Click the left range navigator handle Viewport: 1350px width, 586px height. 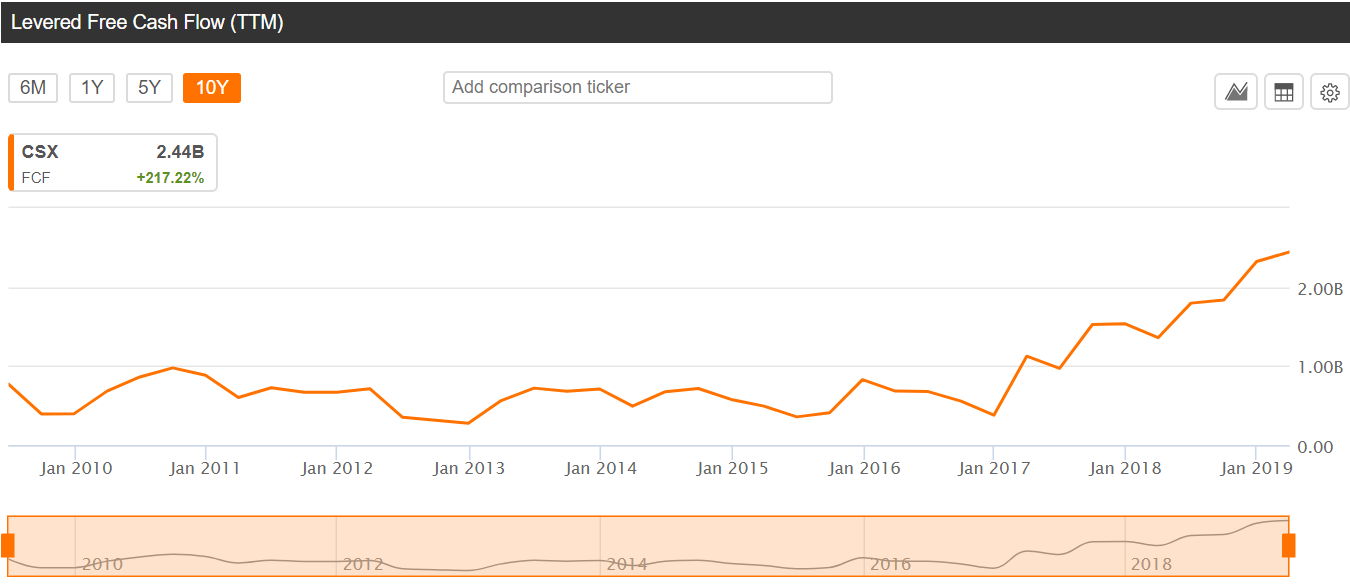[8, 545]
